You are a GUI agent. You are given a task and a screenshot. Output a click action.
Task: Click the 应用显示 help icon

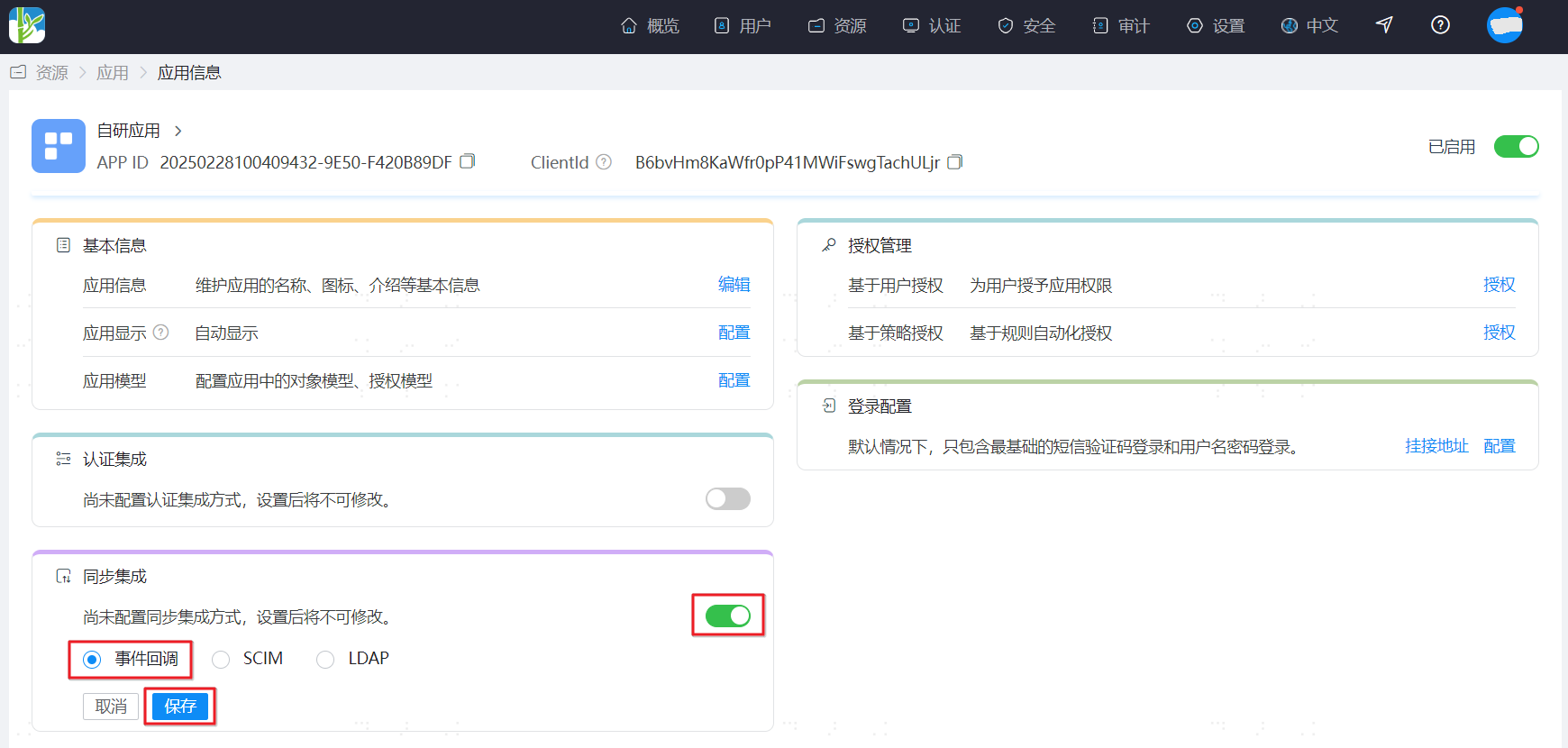click(161, 333)
